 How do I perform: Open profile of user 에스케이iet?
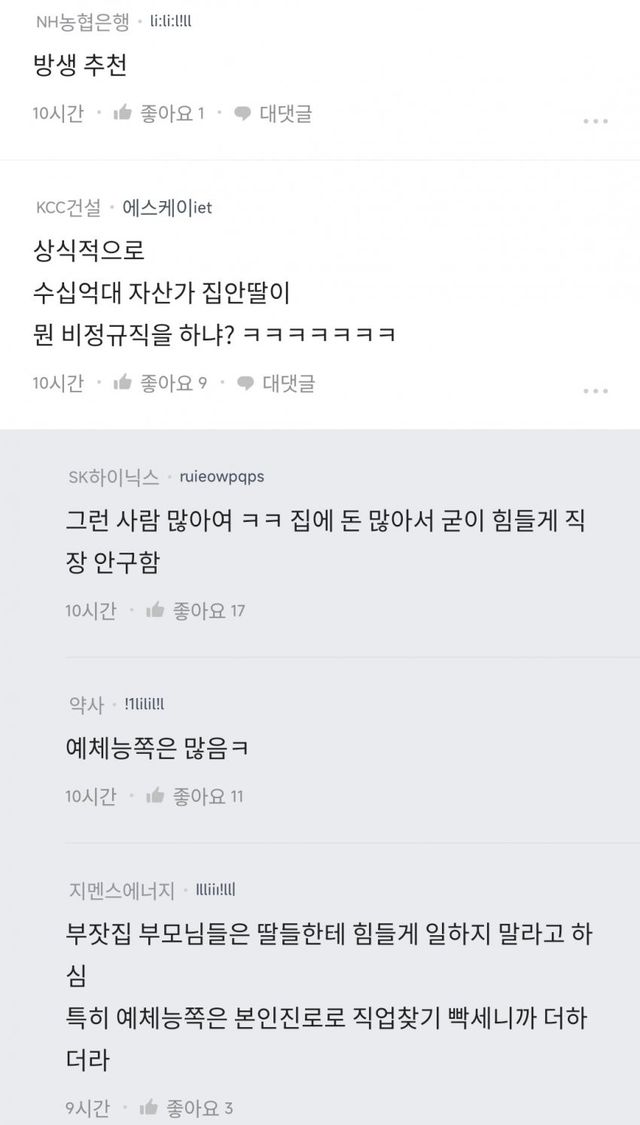167,208
